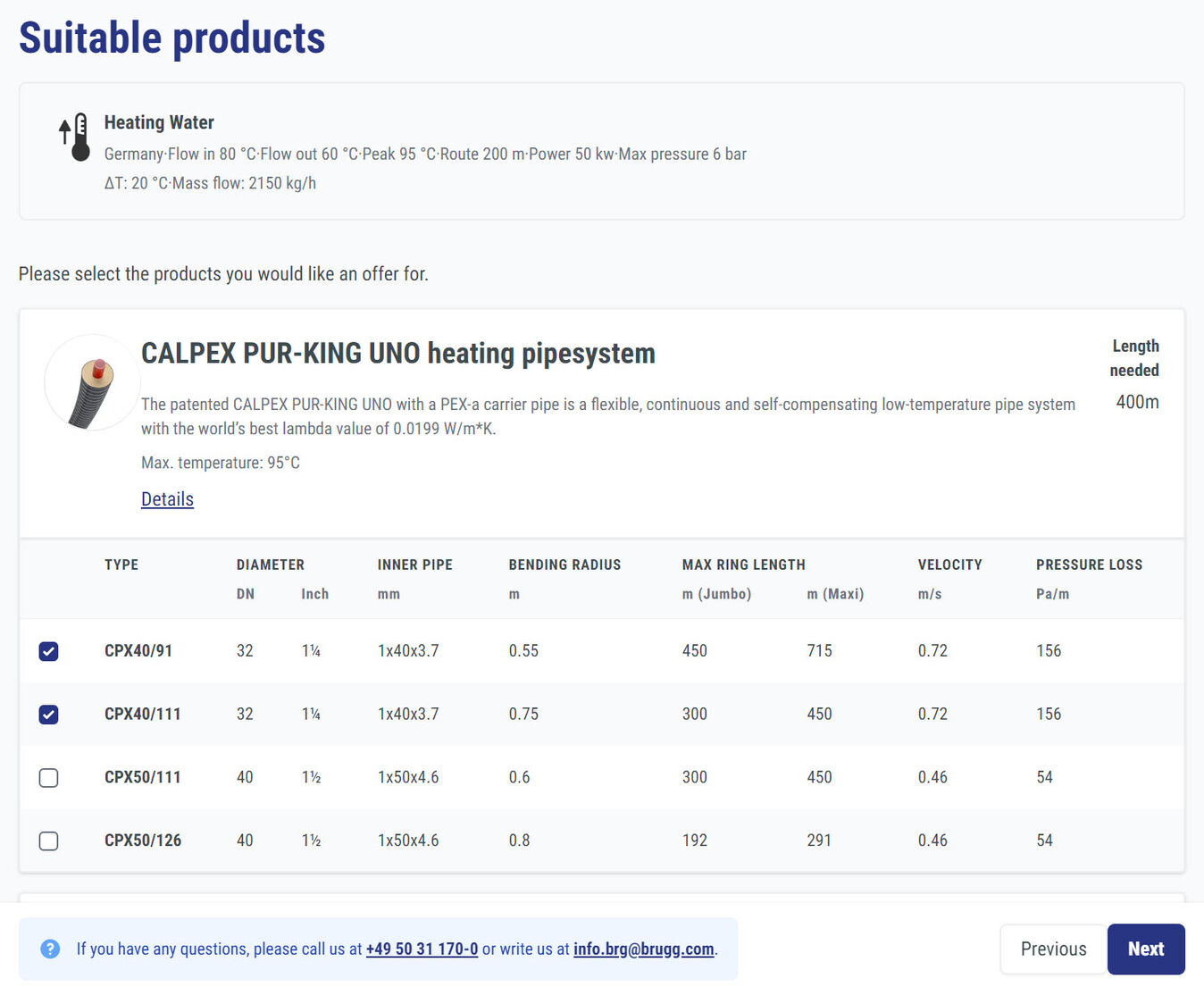Click the Inch diameter subheader
The height and width of the screenshot is (987, 1204).
click(x=315, y=594)
